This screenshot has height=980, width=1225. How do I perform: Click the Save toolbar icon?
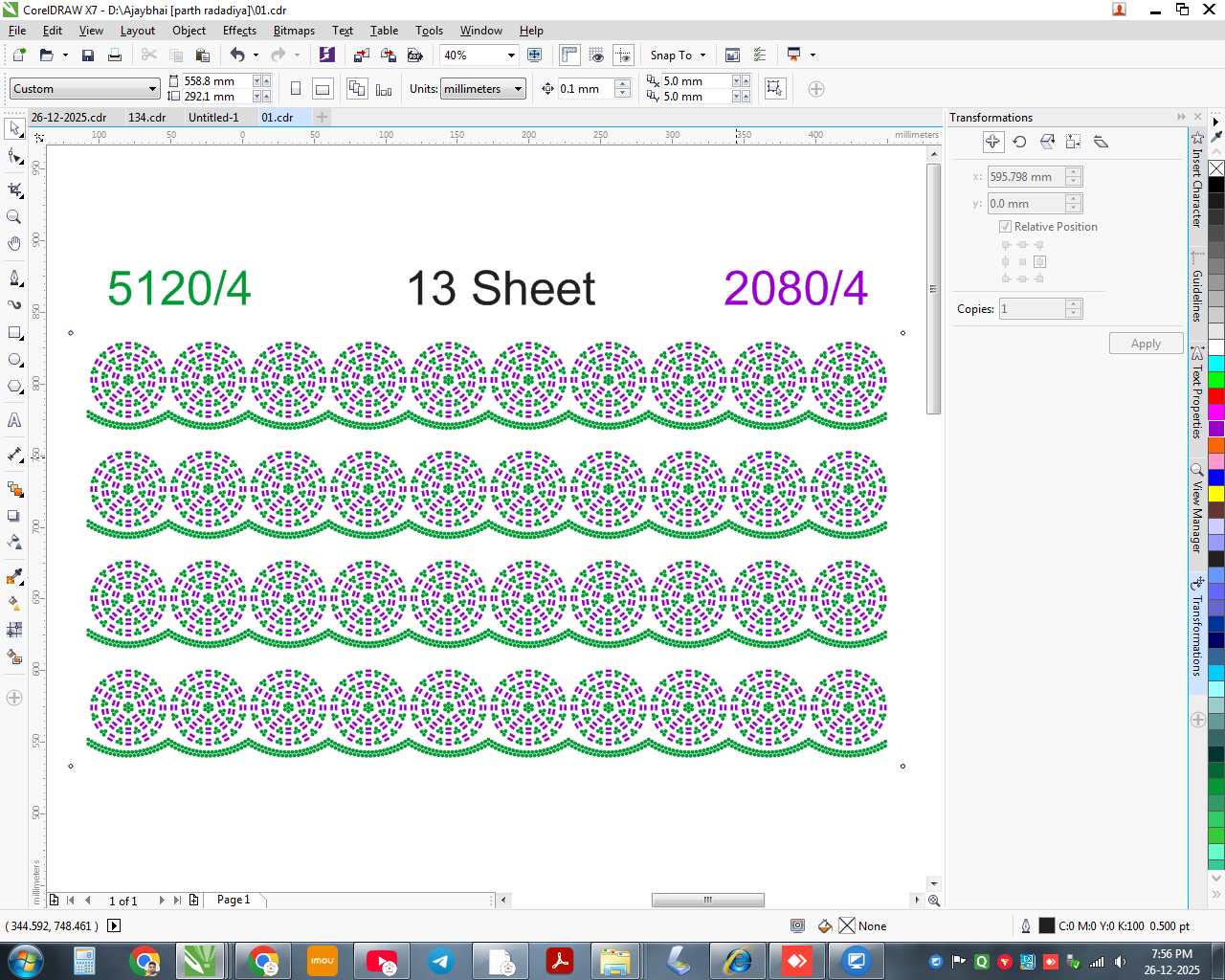pyautogui.click(x=88, y=56)
